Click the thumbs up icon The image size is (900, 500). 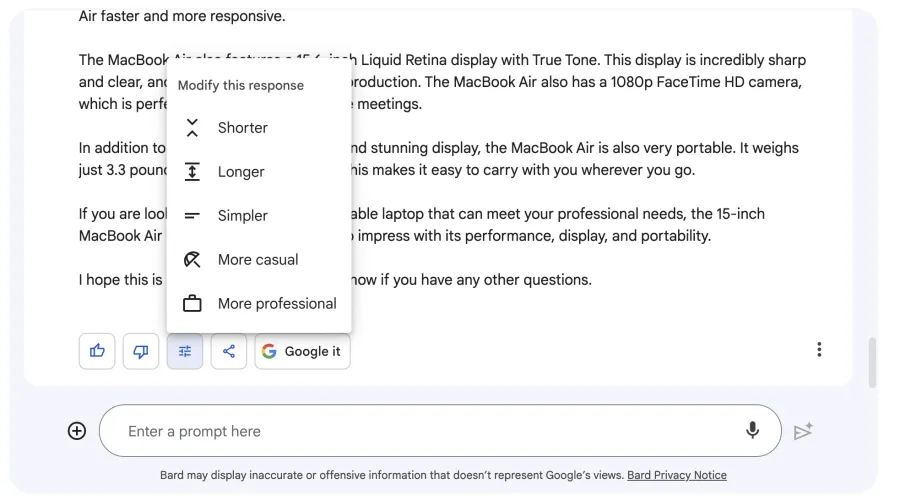pos(97,351)
